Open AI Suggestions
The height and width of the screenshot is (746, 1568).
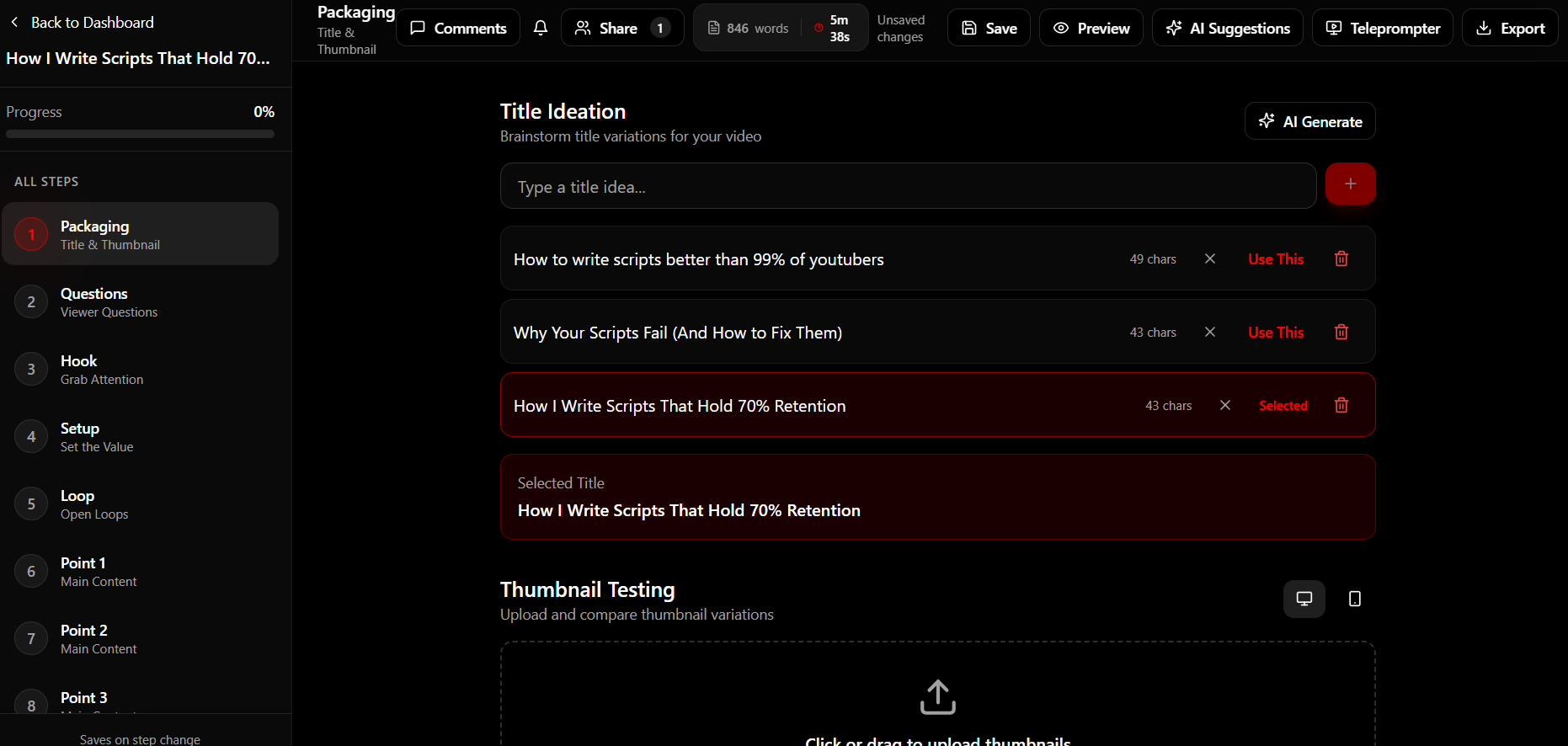click(x=1228, y=28)
